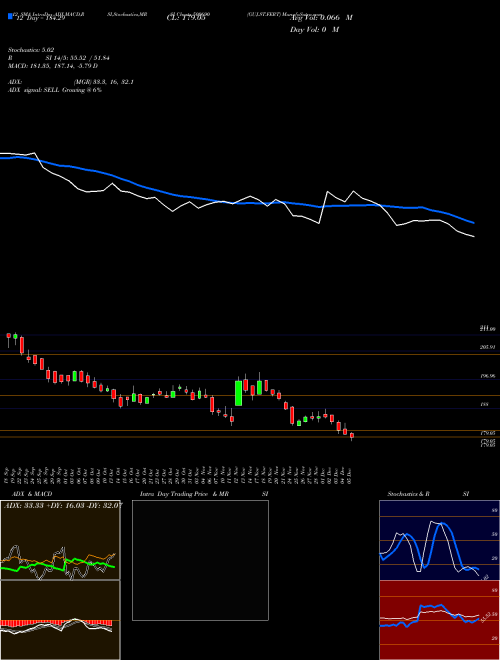
Task: Click the 196.96 price axis label
Action: (487, 376)
